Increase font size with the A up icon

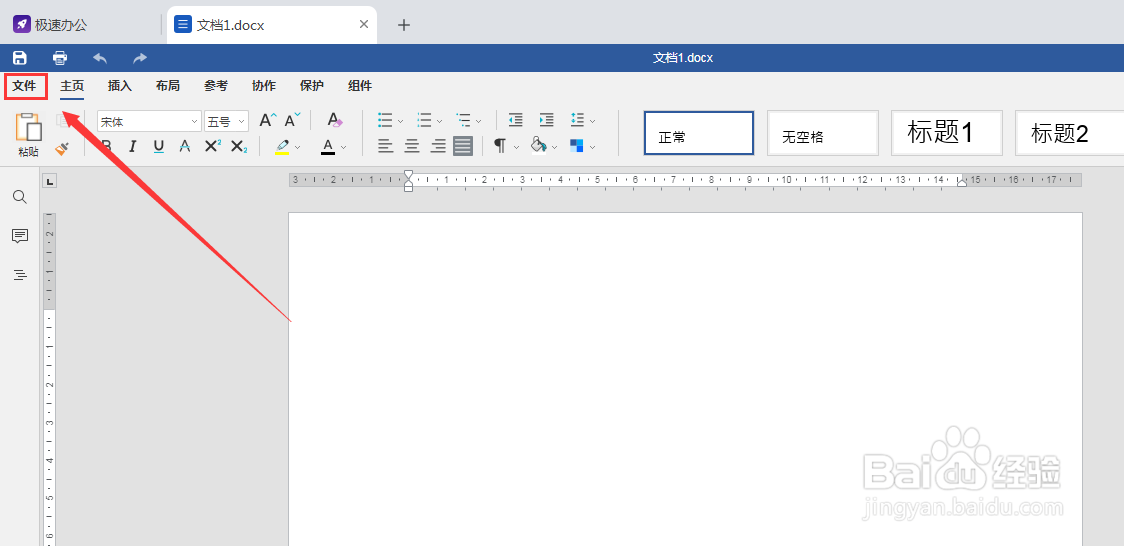tap(268, 120)
